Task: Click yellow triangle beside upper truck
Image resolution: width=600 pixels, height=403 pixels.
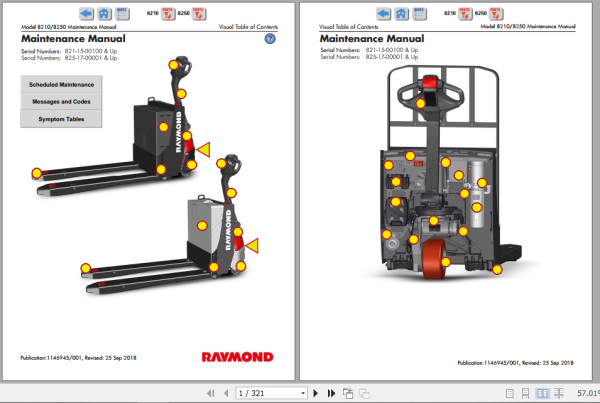Action: (x=204, y=149)
